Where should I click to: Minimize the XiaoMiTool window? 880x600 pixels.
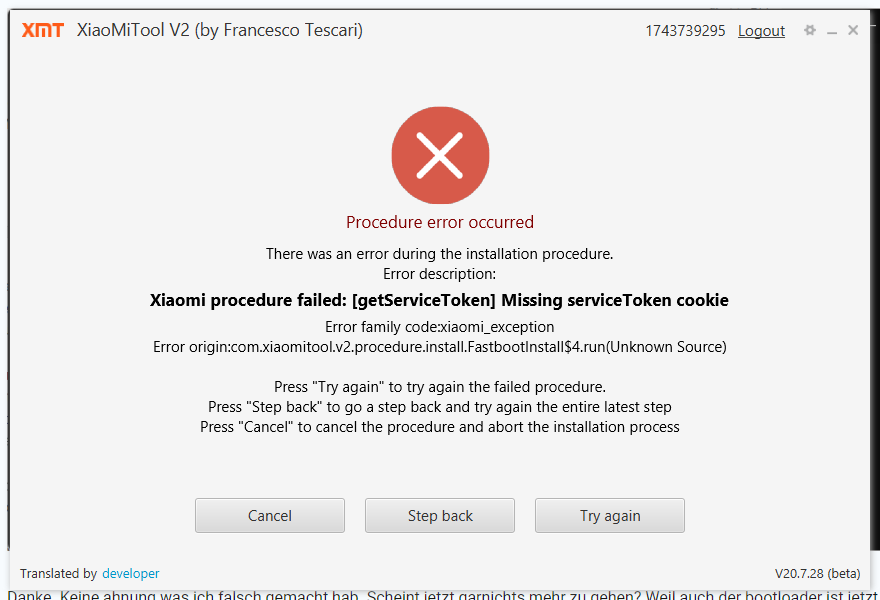pos(832,32)
